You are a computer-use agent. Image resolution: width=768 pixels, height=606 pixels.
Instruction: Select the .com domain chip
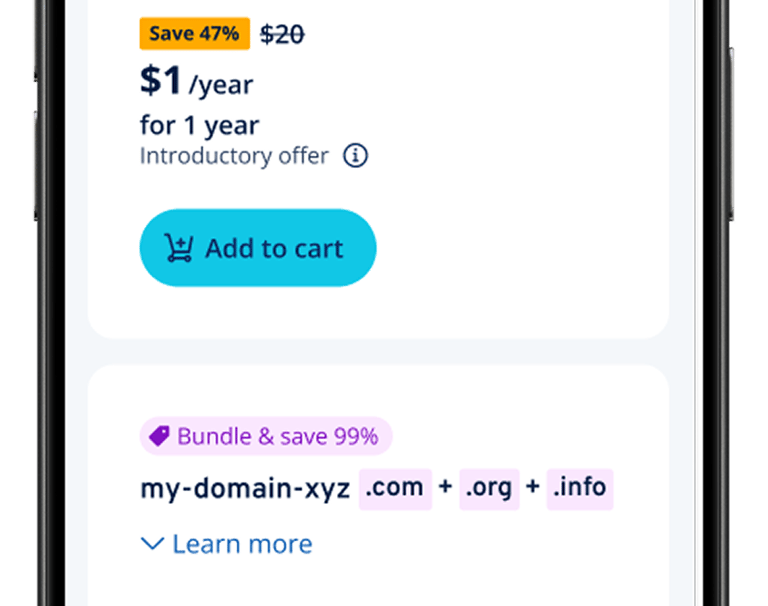(x=395, y=488)
